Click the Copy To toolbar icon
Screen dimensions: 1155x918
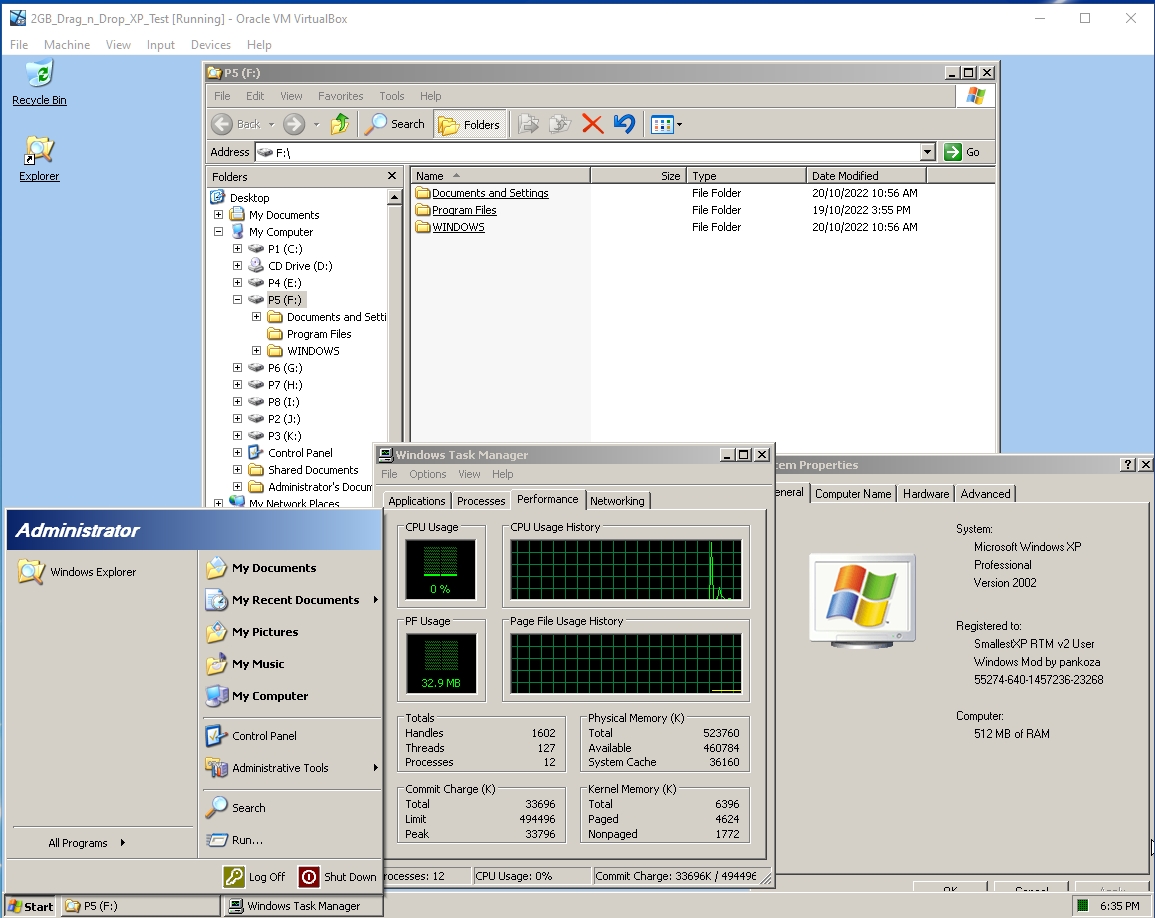[x=560, y=124]
